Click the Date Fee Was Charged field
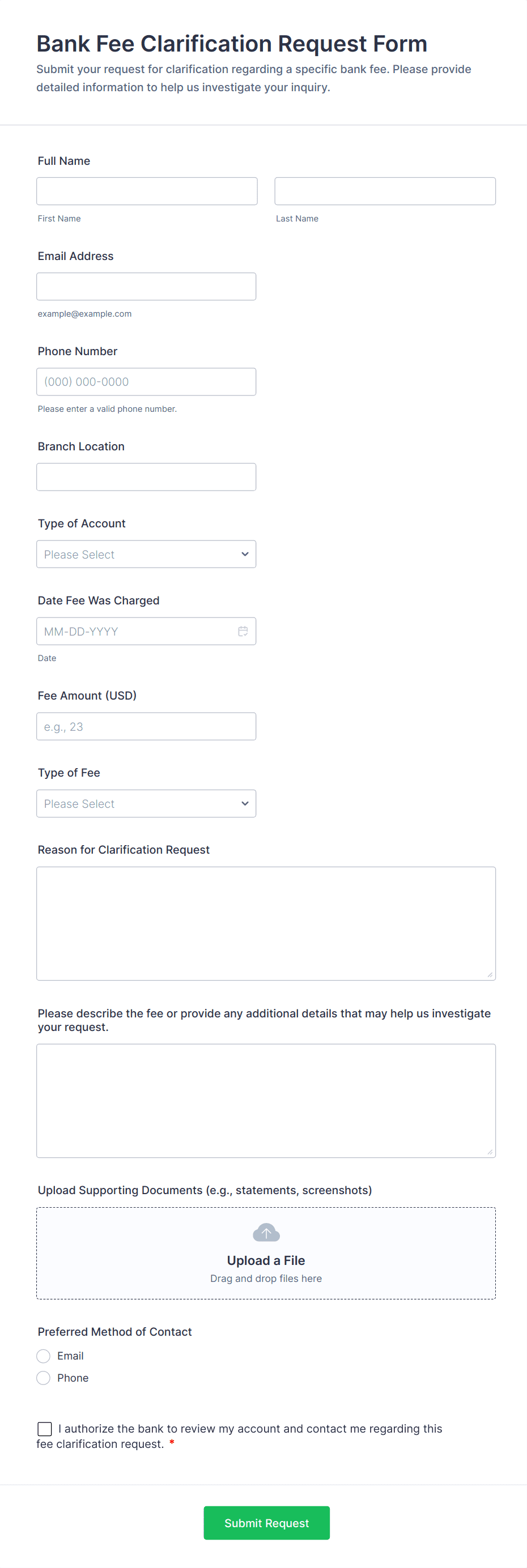Image resolution: width=527 pixels, height=1568 pixels. (134, 631)
